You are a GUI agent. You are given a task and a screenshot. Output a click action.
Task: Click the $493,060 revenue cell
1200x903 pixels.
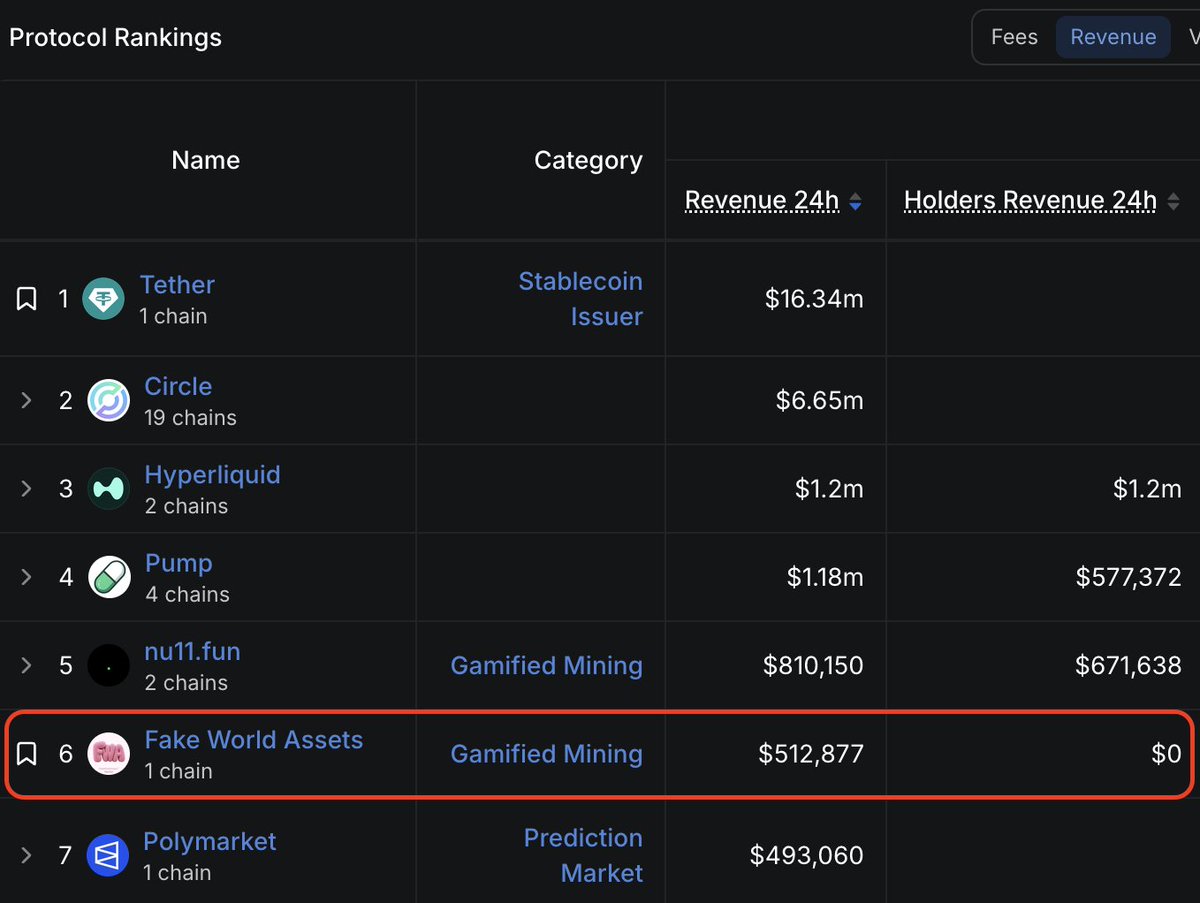click(x=807, y=855)
